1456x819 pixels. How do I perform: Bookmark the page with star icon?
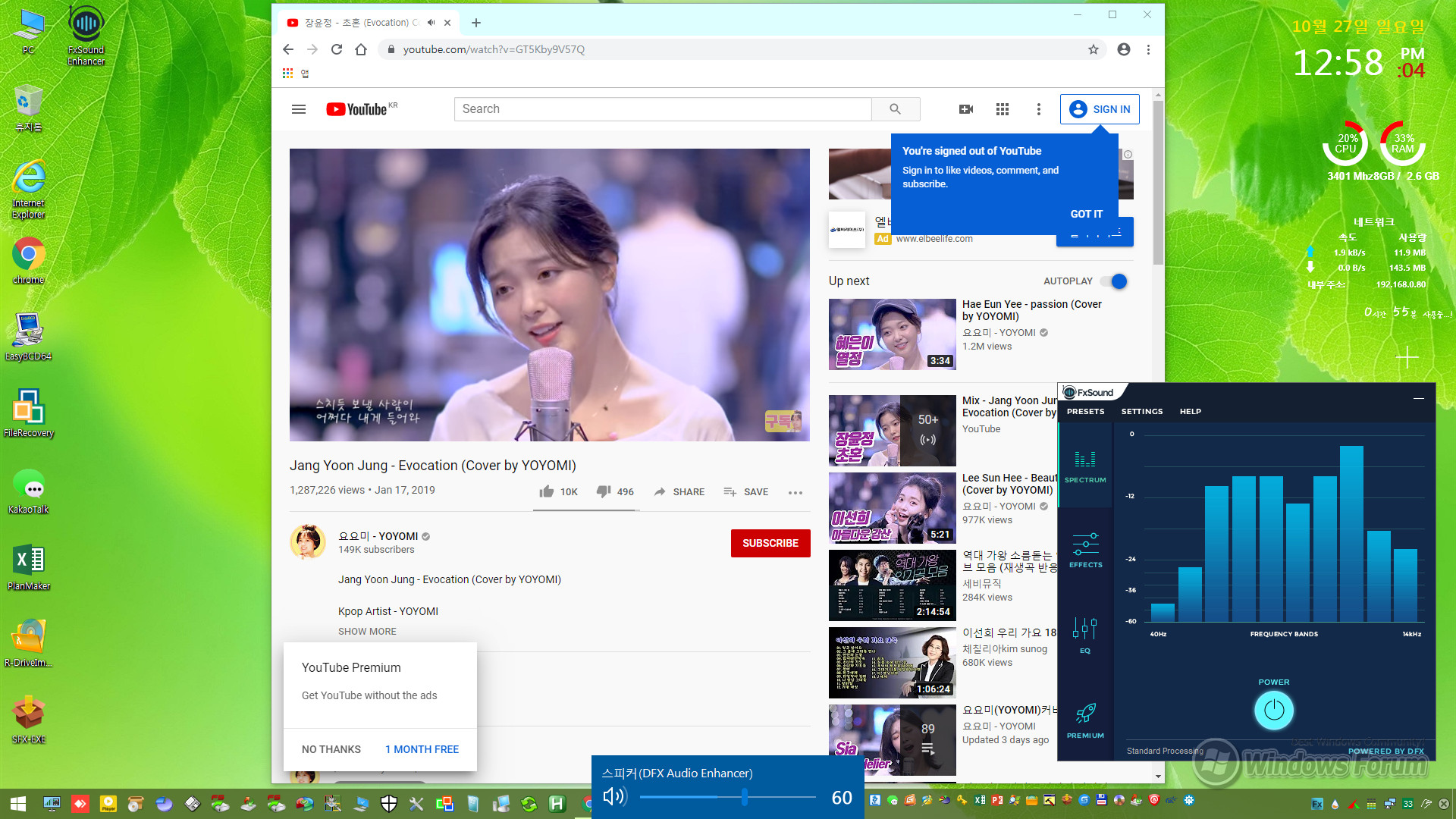1093,49
